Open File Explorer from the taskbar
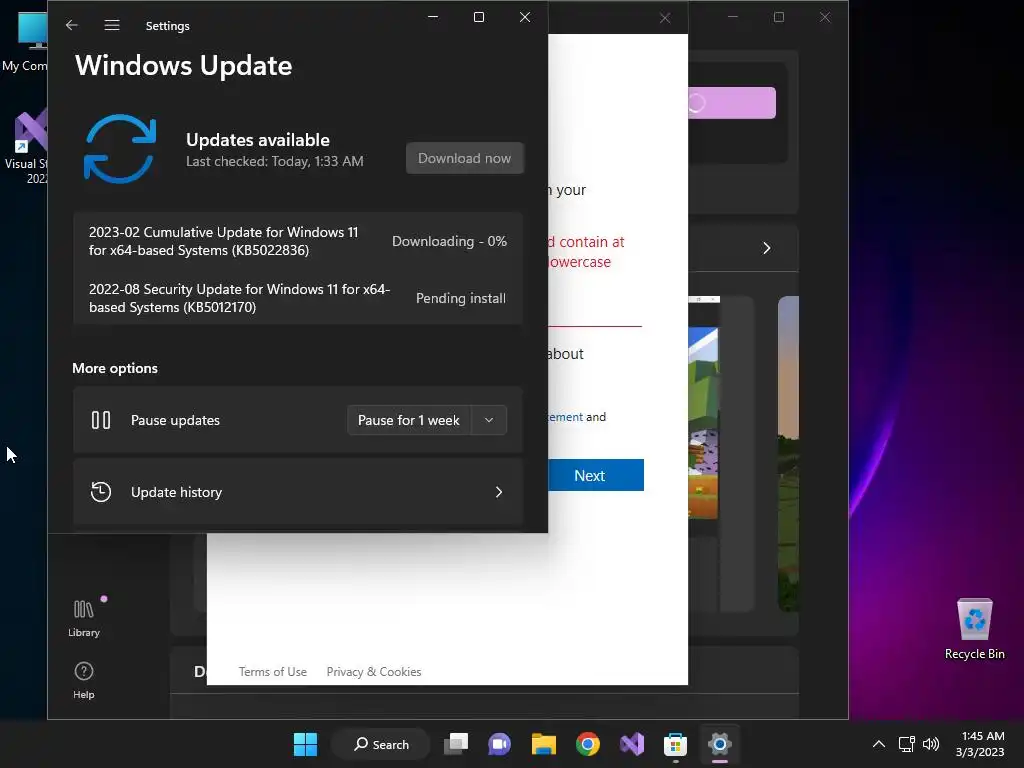1024x768 pixels. point(543,744)
